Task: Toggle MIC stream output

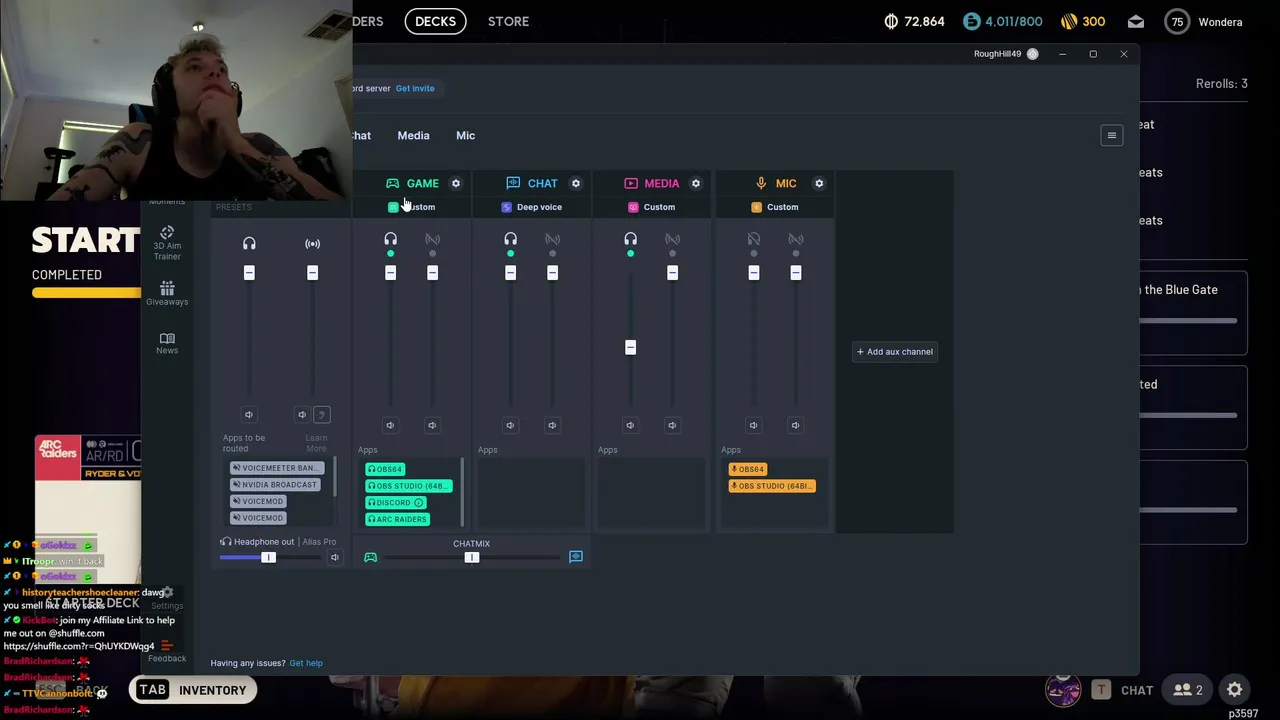Action: [x=795, y=239]
